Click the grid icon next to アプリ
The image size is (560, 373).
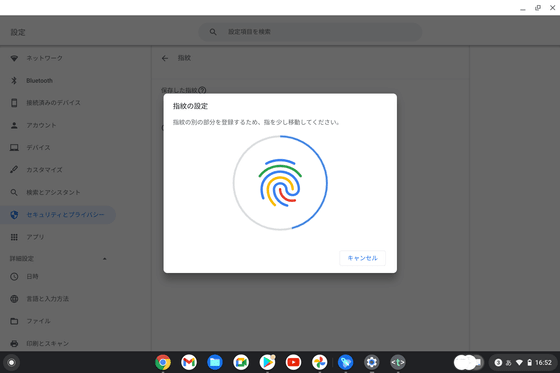[14, 237]
